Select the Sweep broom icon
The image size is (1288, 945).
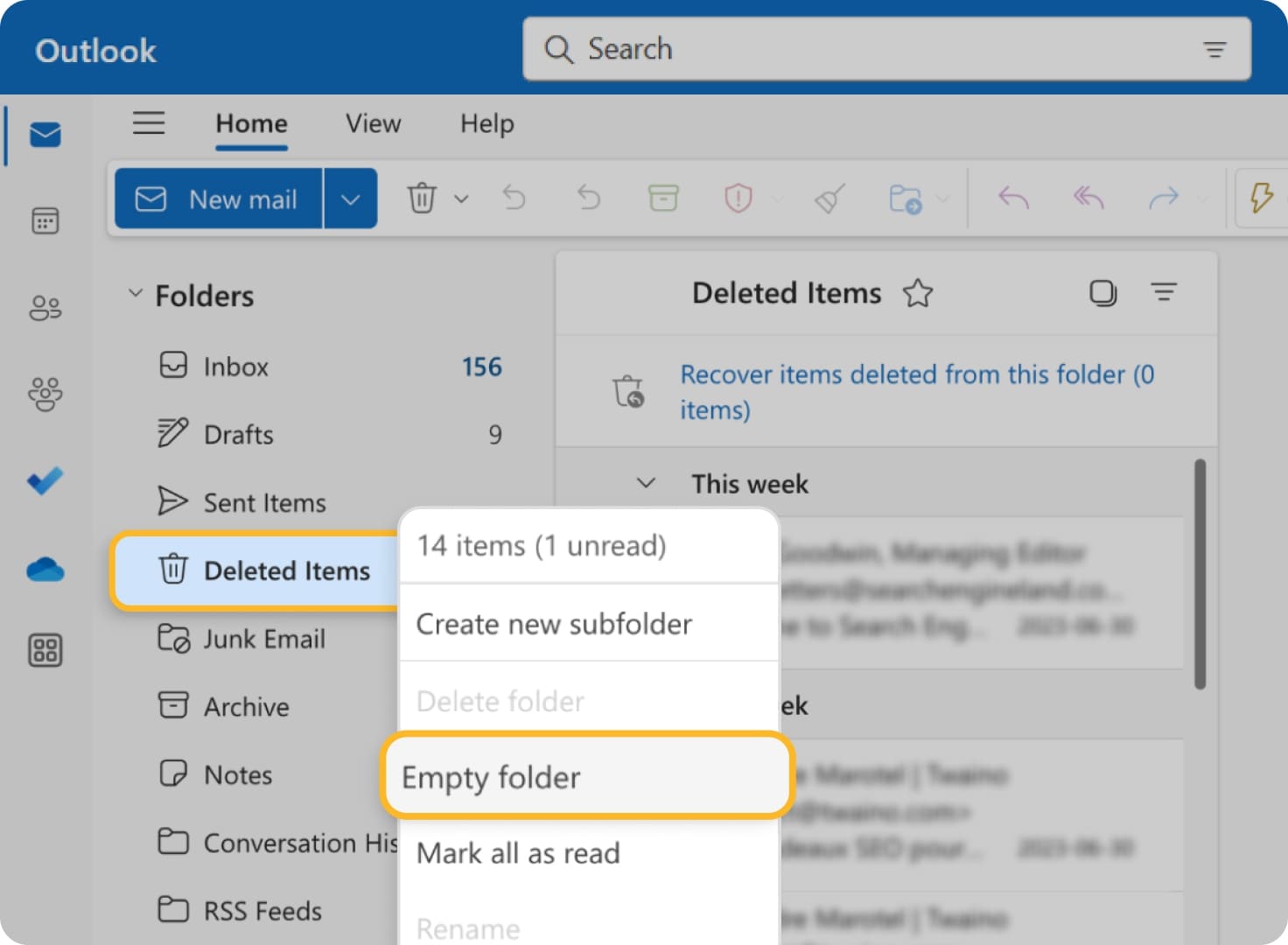(x=827, y=198)
